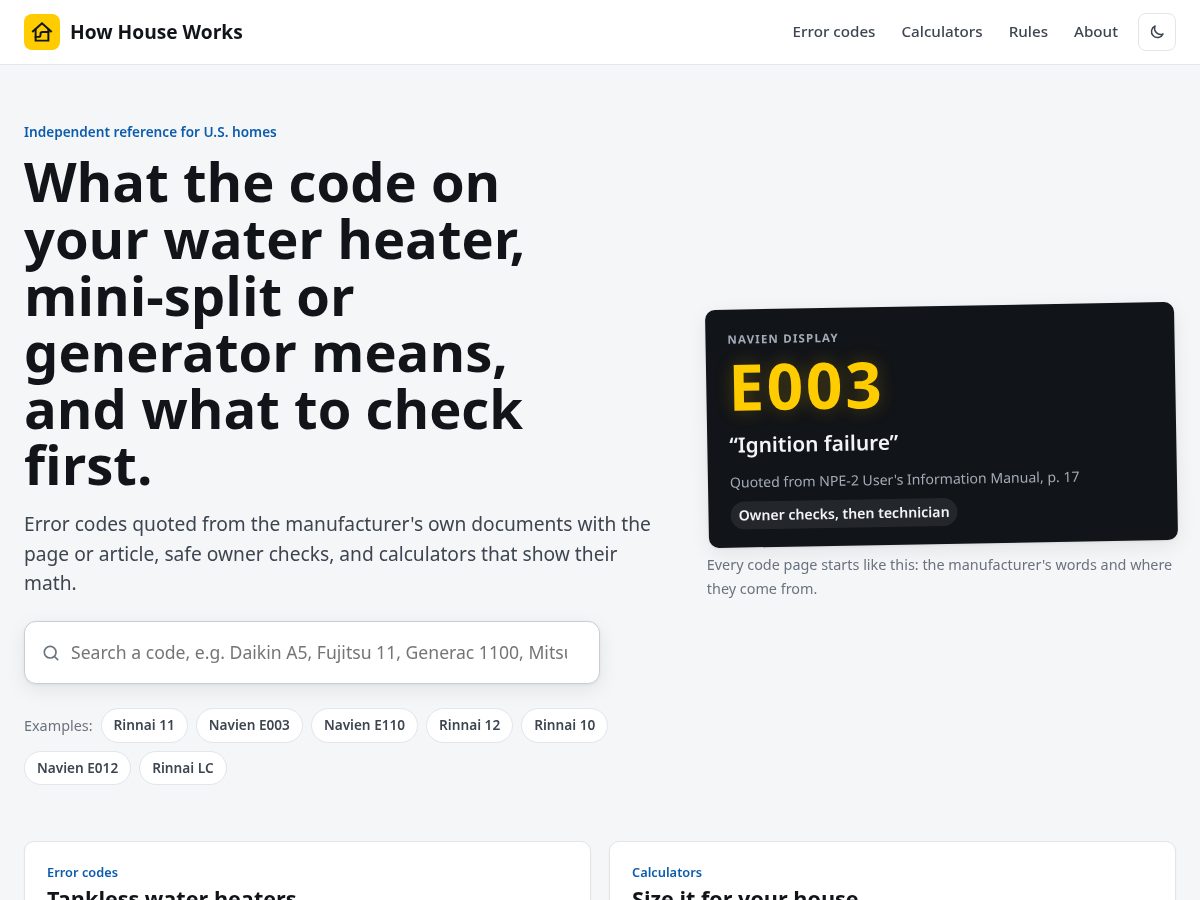Click the "NAVIEN DISPLAY" label
Viewport: 1200px width, 900px height.
tap(783, 338)
